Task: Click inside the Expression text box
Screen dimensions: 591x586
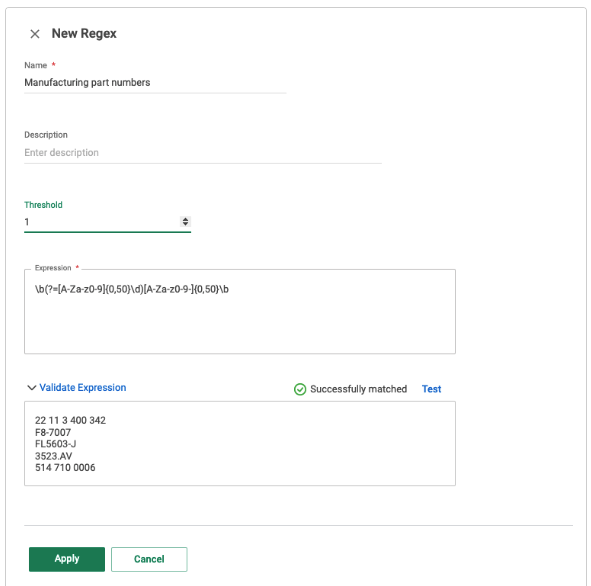Action: click(x=240, y=311)
